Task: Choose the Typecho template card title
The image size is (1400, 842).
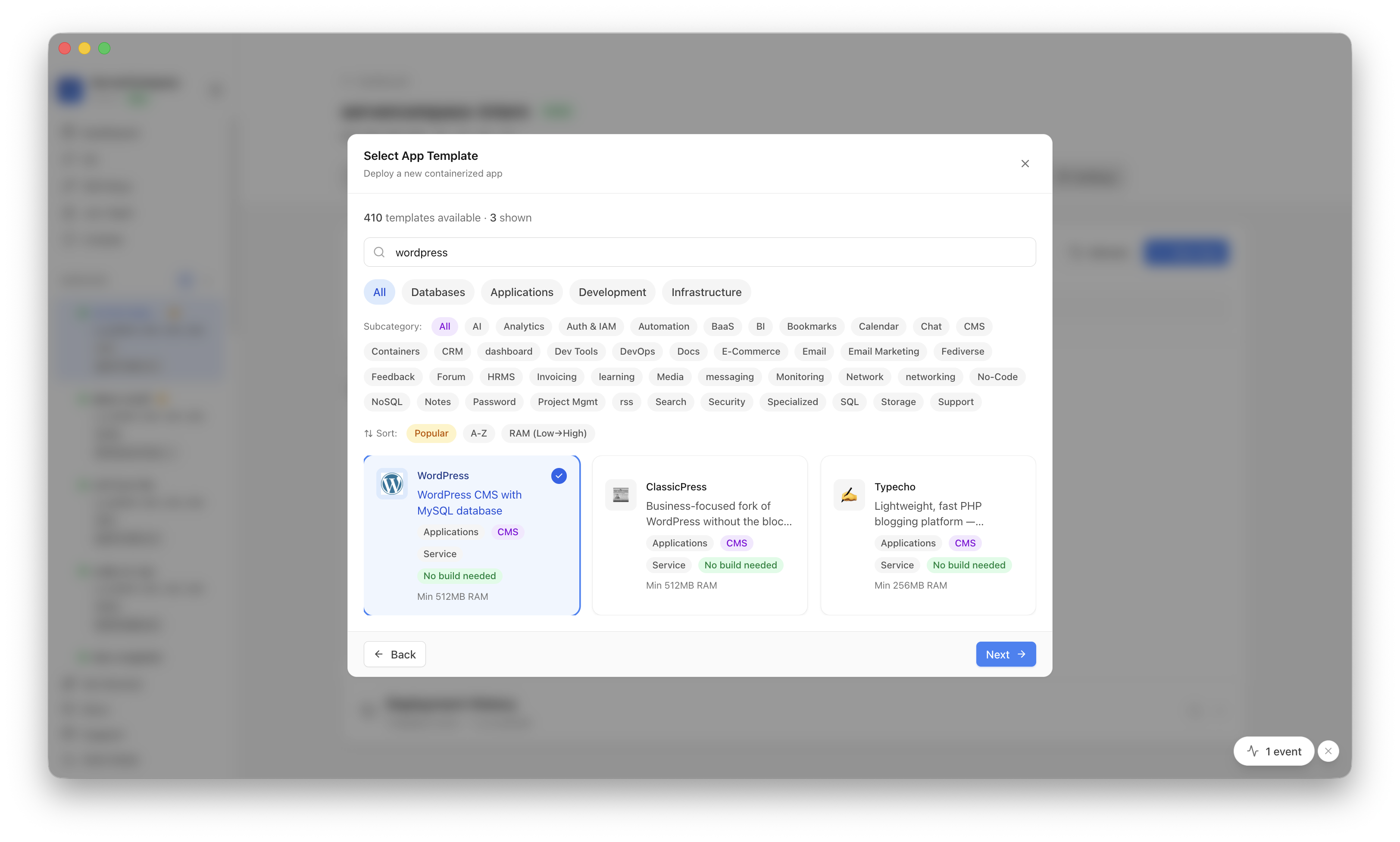Action: pos(894,486)
